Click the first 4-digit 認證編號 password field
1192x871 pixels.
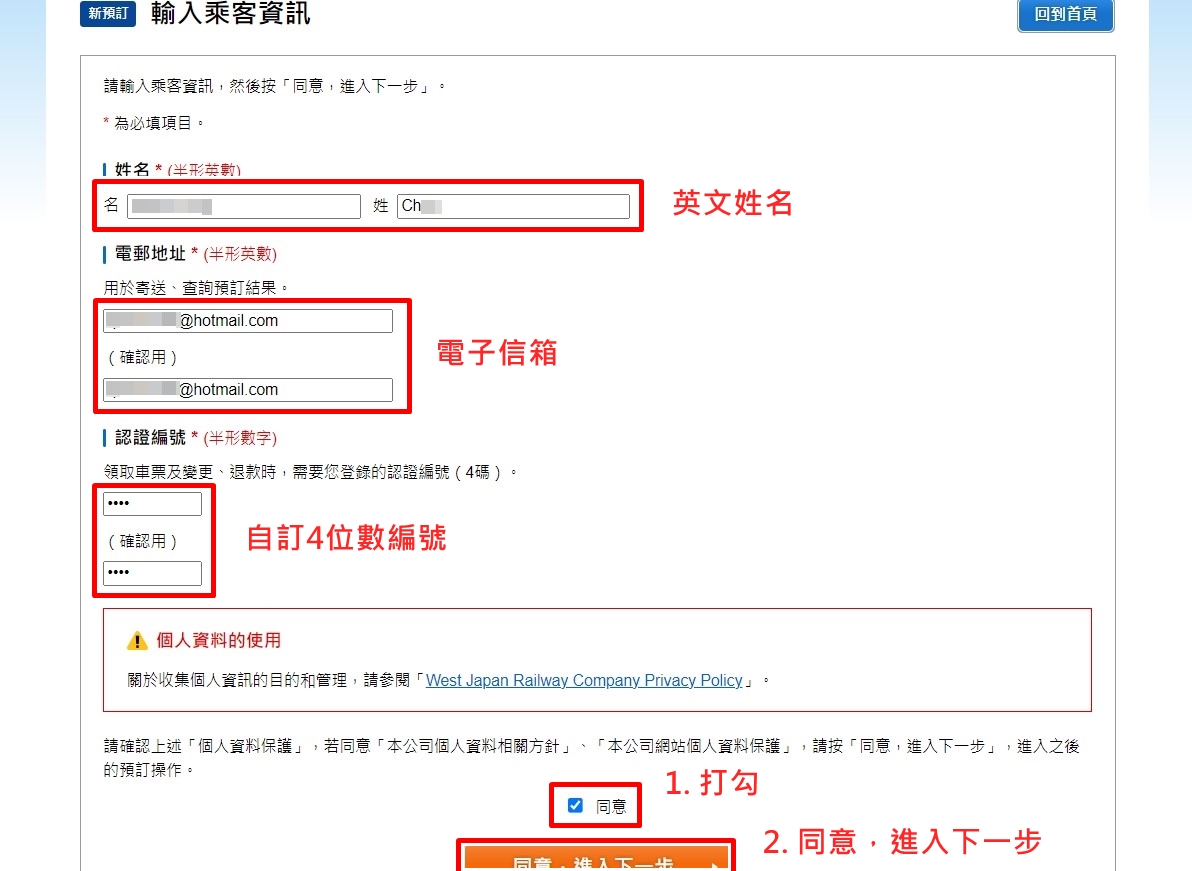click(x=153, y=504)
